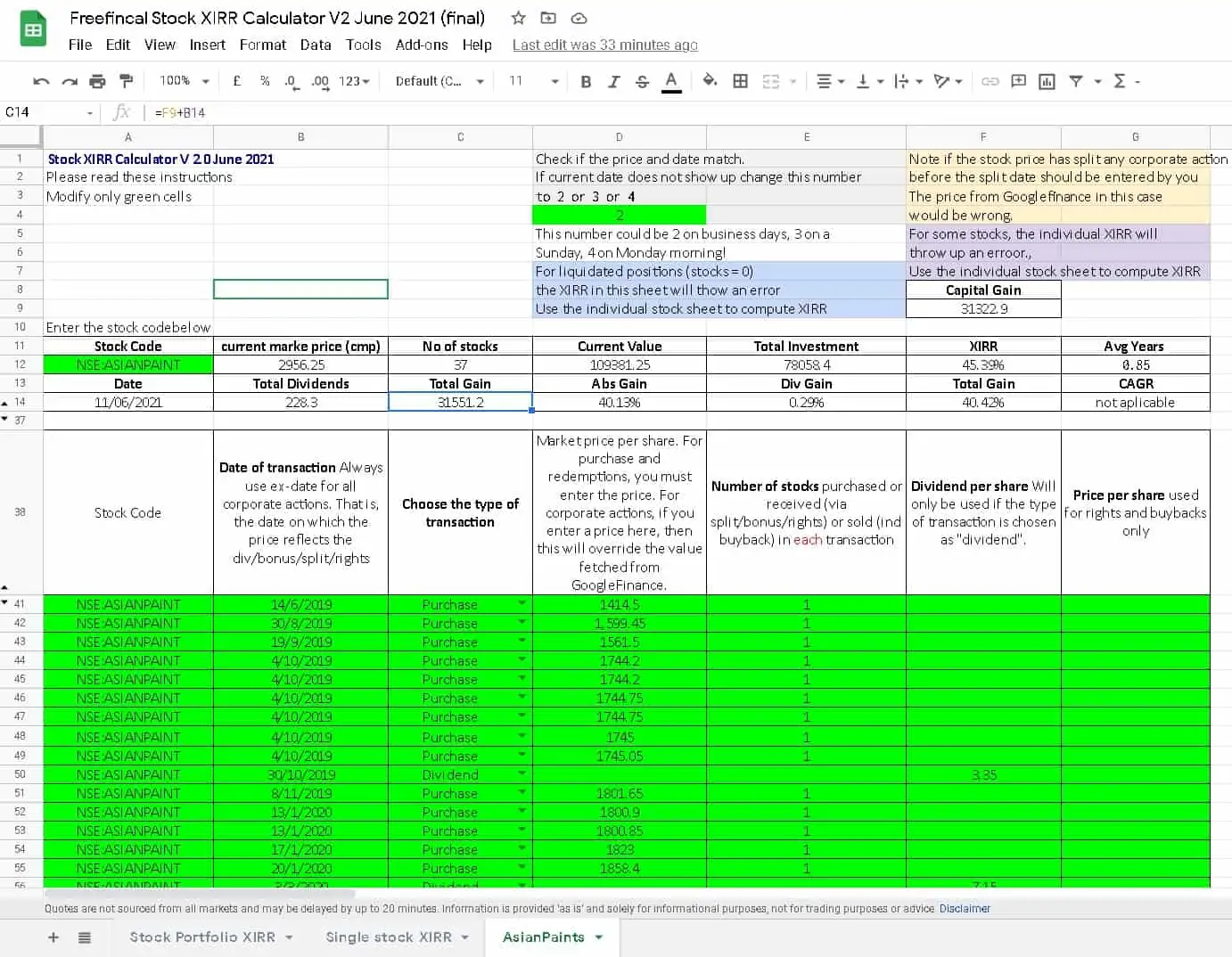Increase decimal places icon
Image resolution: width=1232 pixels, height=957 pixels.
(320, 81)
